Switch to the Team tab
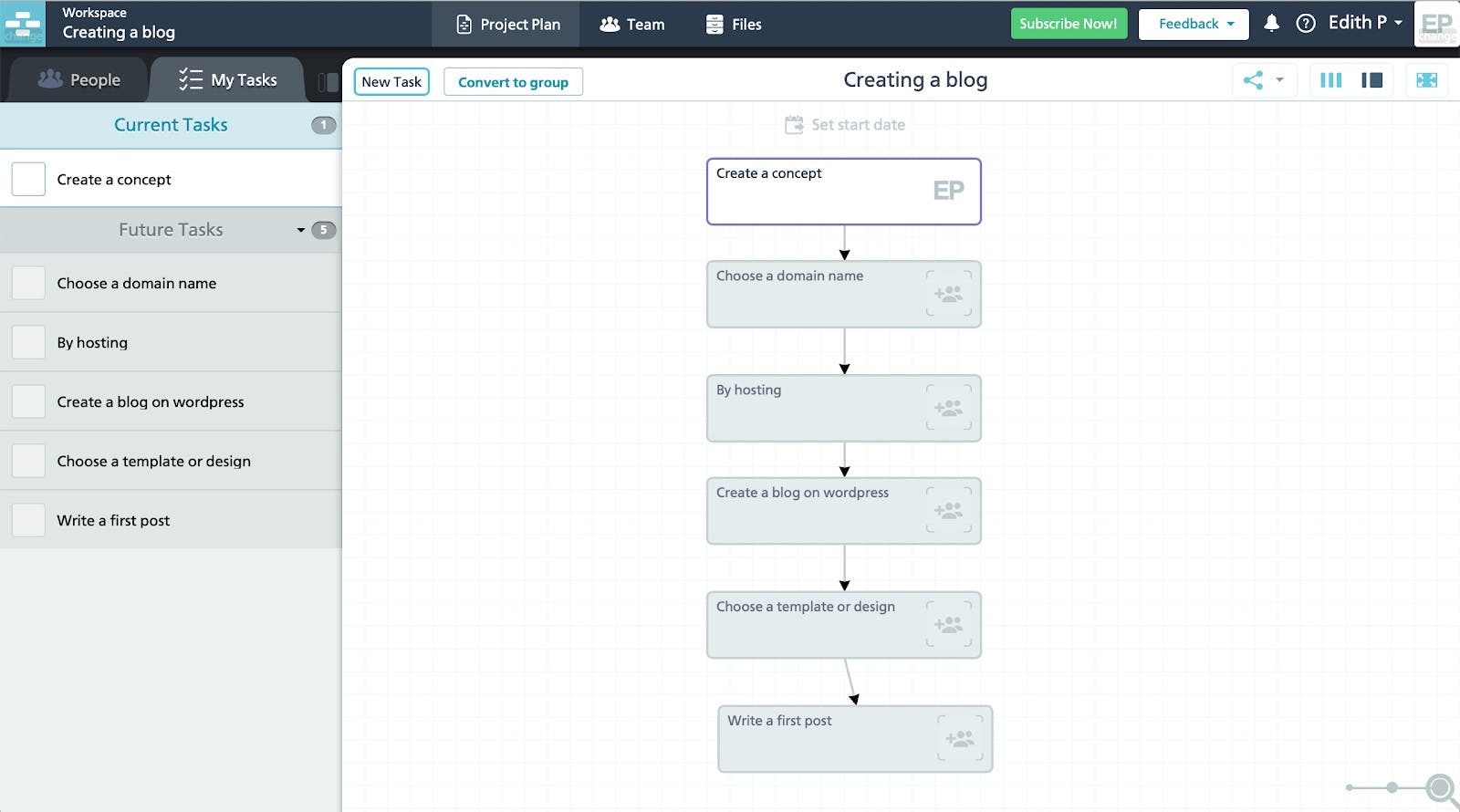1460x812 pixels. pyautogui.click(x=632, y=25)
